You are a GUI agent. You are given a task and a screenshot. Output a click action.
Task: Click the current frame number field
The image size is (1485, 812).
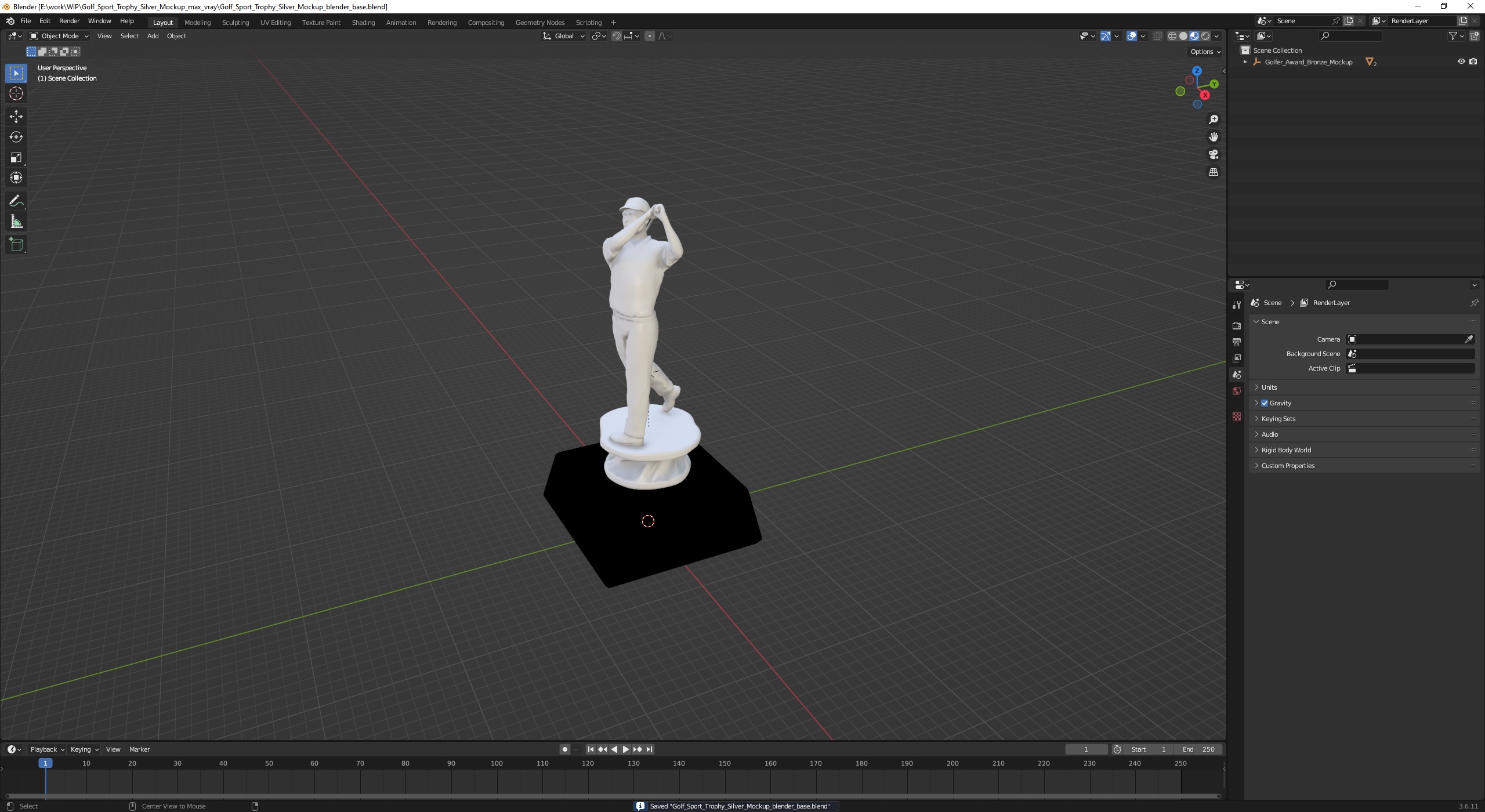click(x=1086, y=749)
